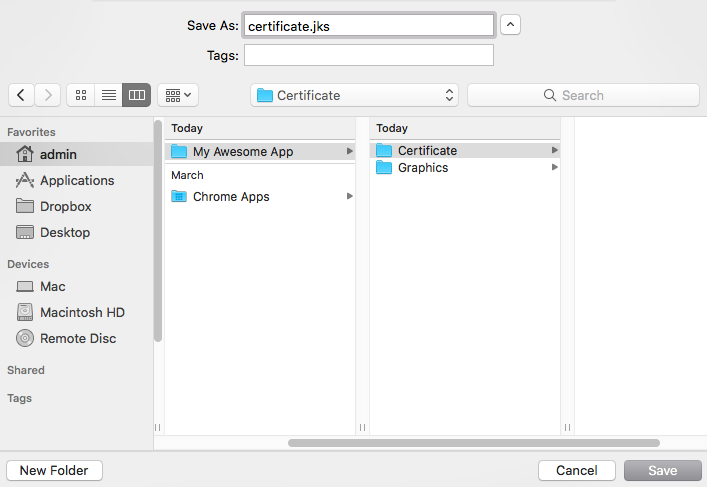Select the Chrome Apps folder
Viewport: 707px width, 487px height.
point(230,197)
